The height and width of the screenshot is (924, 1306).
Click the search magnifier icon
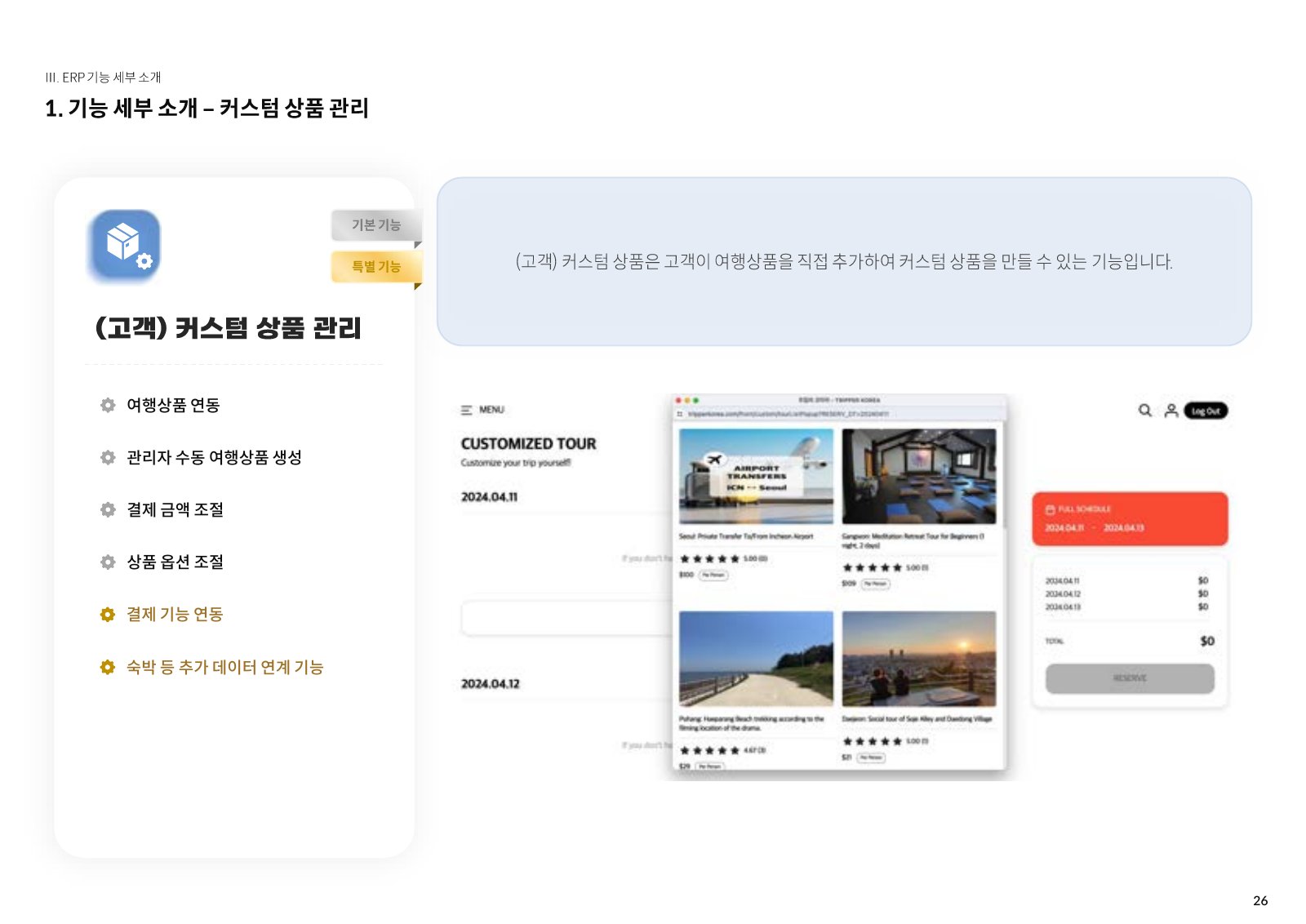click(x=1145, y=411)
